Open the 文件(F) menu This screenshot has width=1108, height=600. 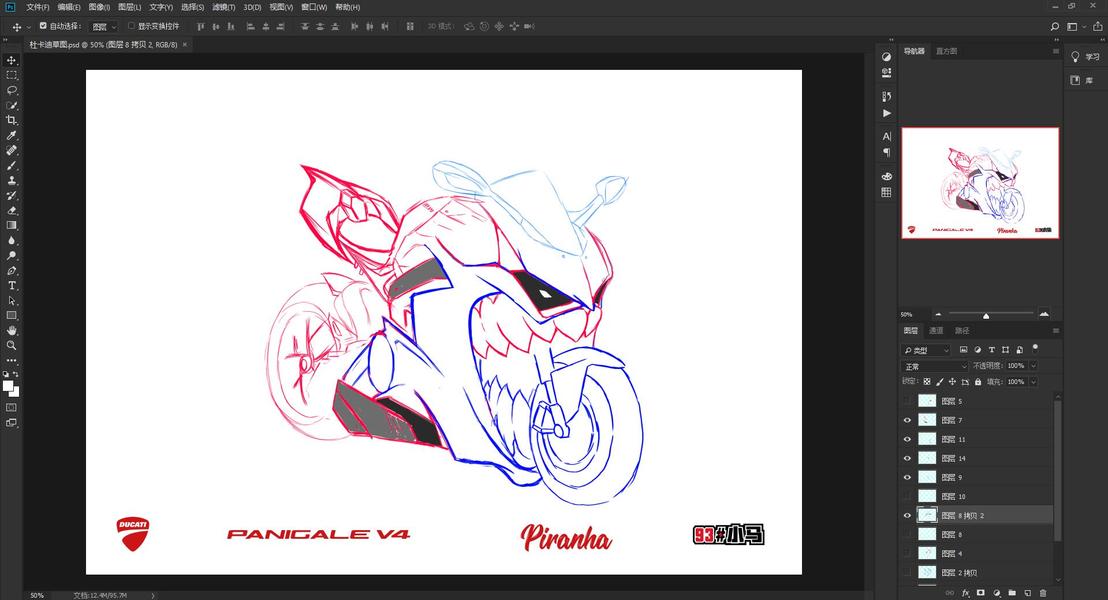pyautogui.click(x=37, y=7)
